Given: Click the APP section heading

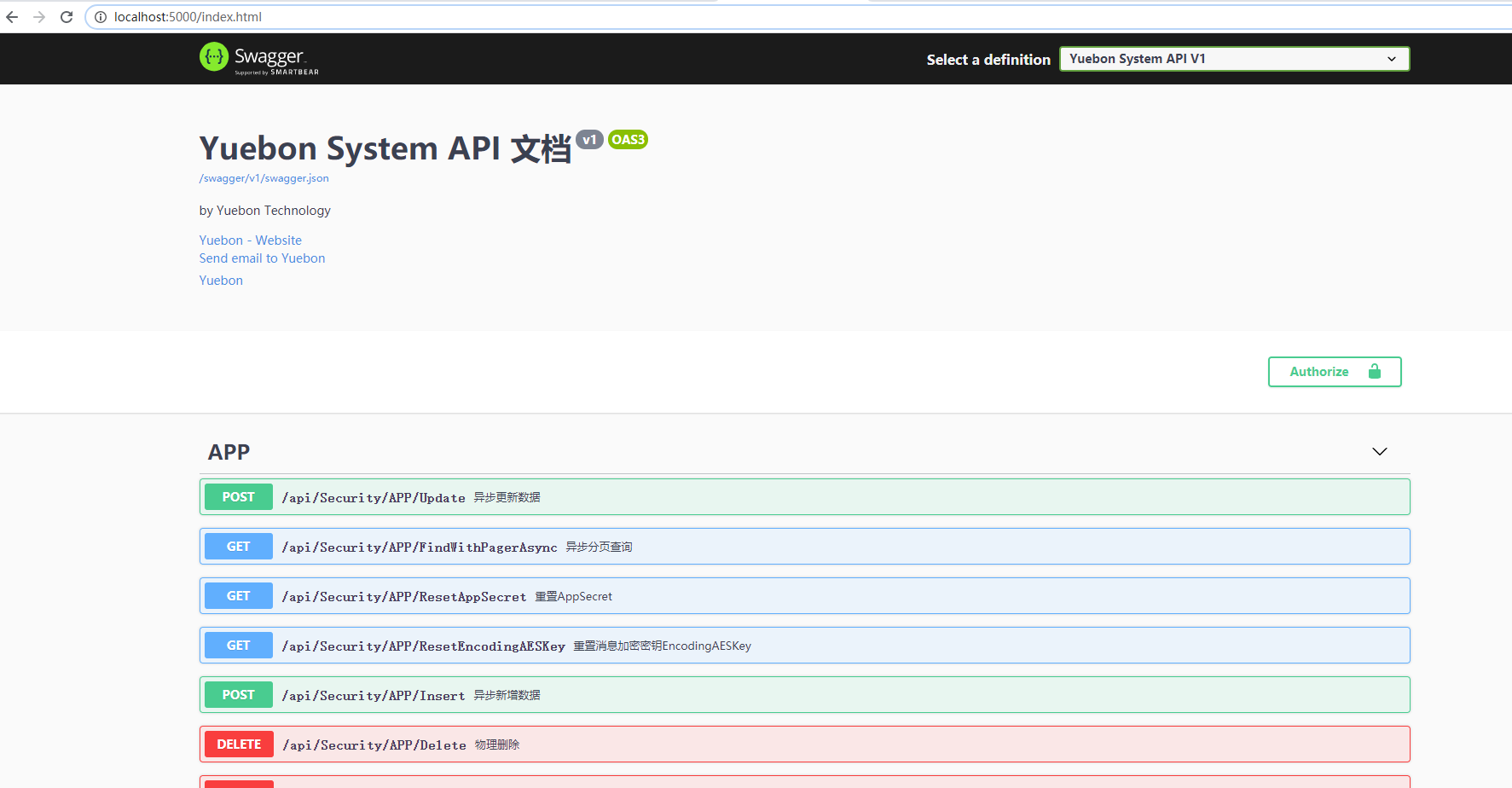Looking at the screenshot, I should click(229, 452).
